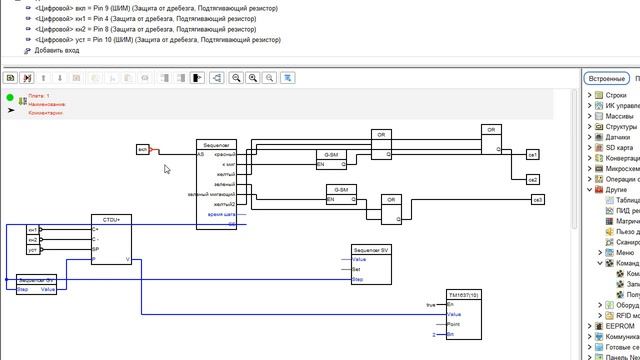Select the Сканирование block tree item
640x360 pixels.
(x=628, y=242)
